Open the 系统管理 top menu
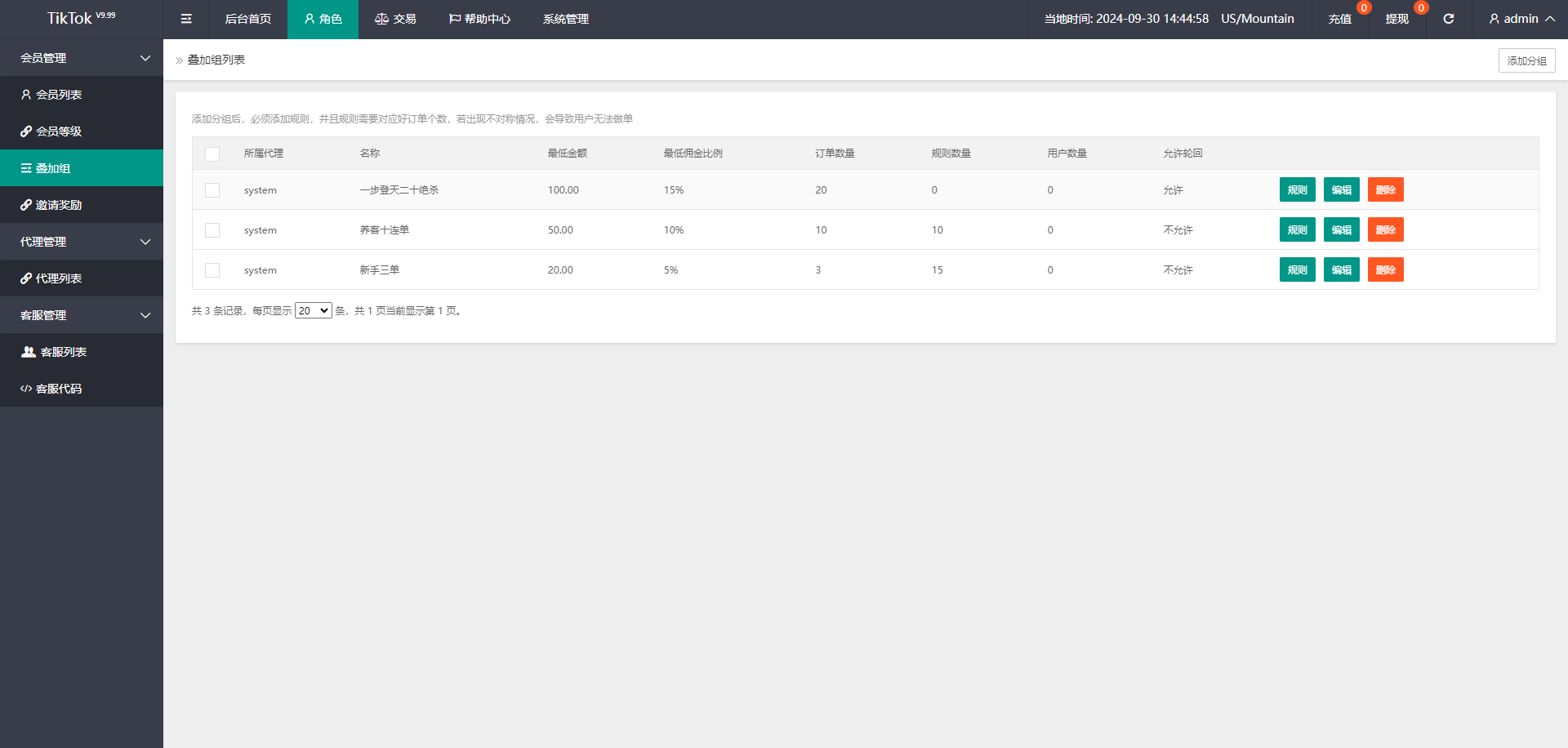The width and height of the screenshot is (1568, 748). pos(565,19)
